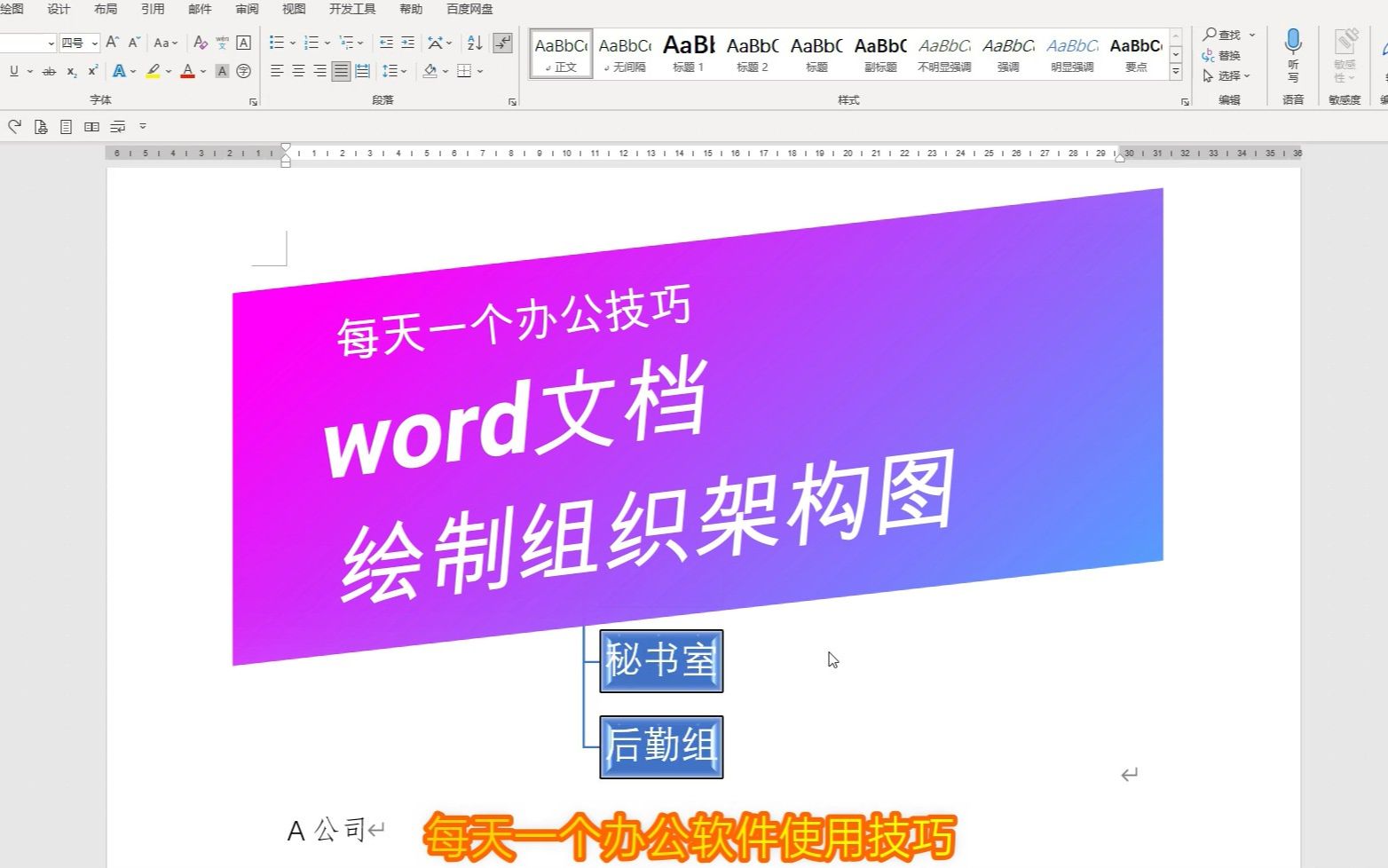Align text left

277,71
